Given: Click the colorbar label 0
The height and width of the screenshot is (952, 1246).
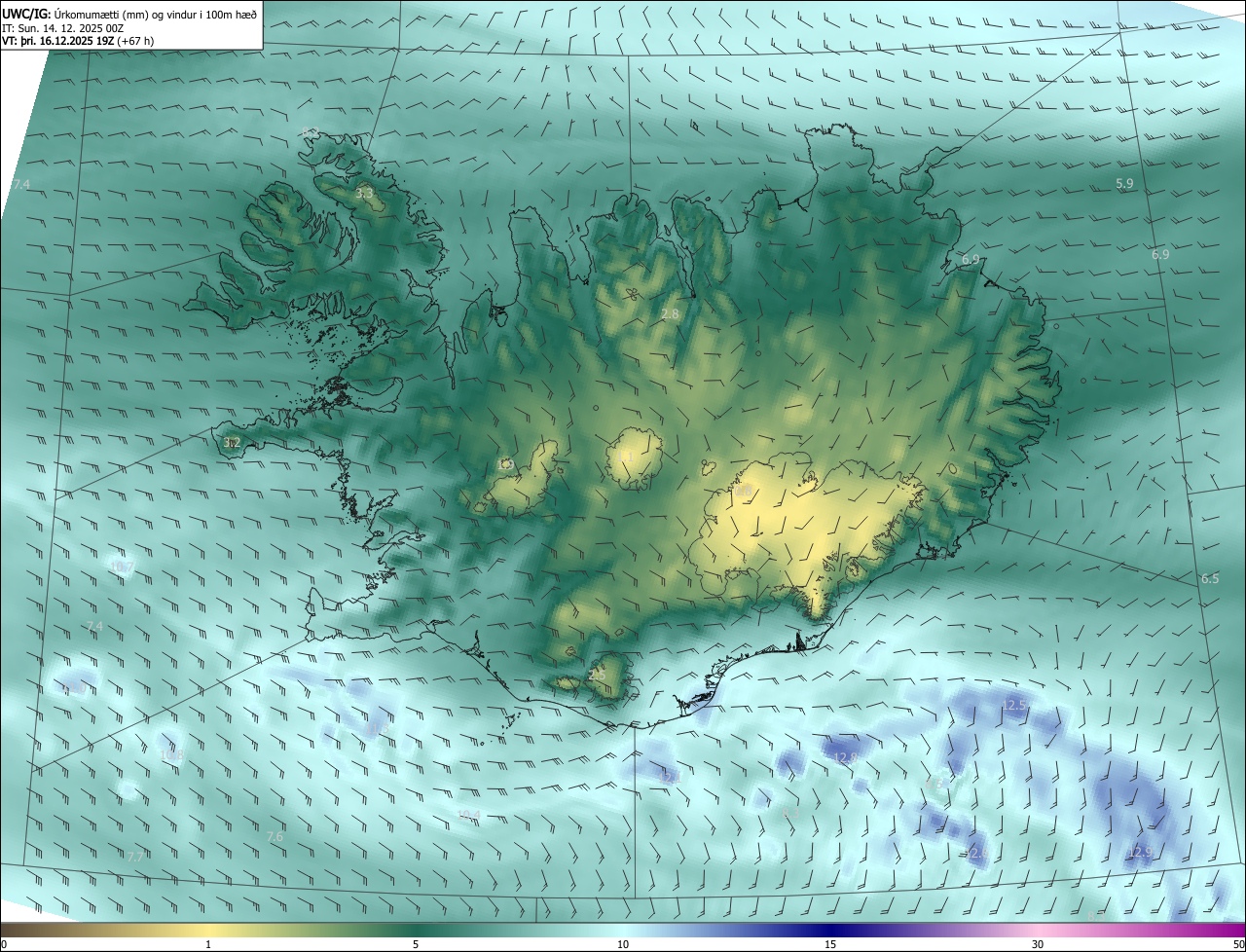Looking at the screenshot, I should 4,944.
